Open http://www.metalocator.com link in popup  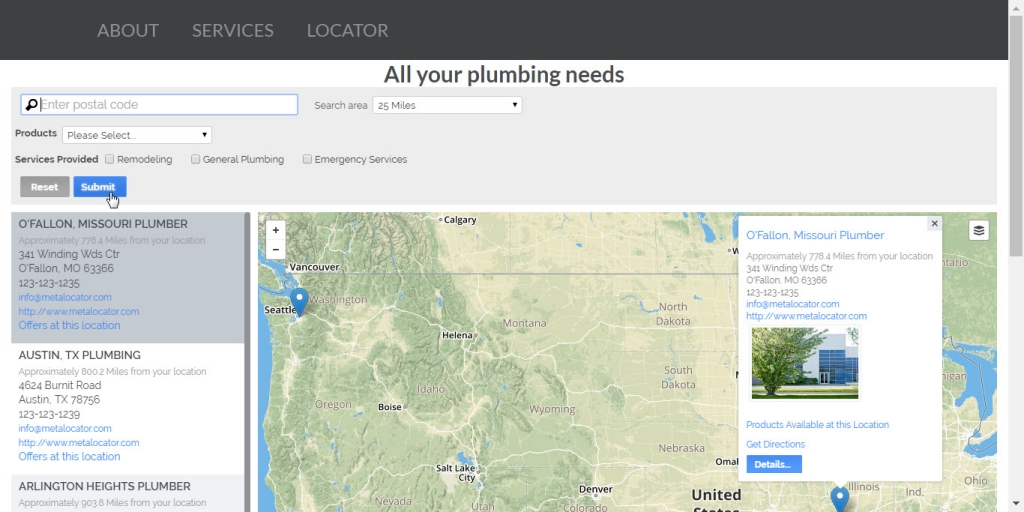point(807,316)
